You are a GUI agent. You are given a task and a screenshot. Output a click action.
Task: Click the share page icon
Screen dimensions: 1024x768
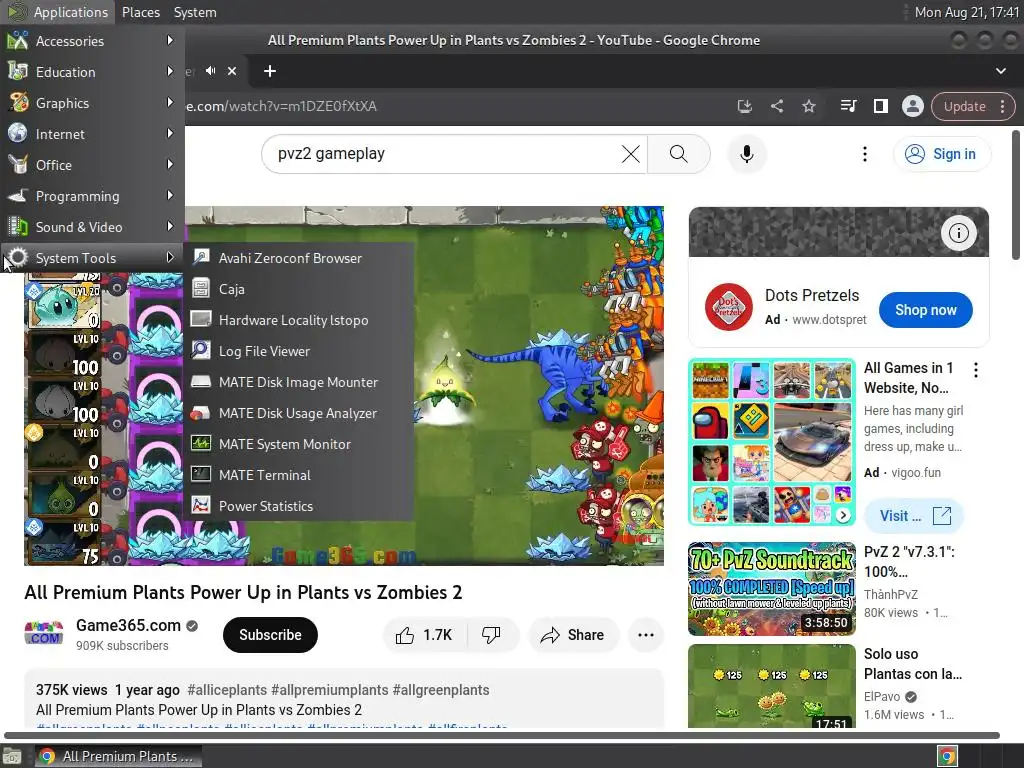pyautogui.click(x=776, y=106)
